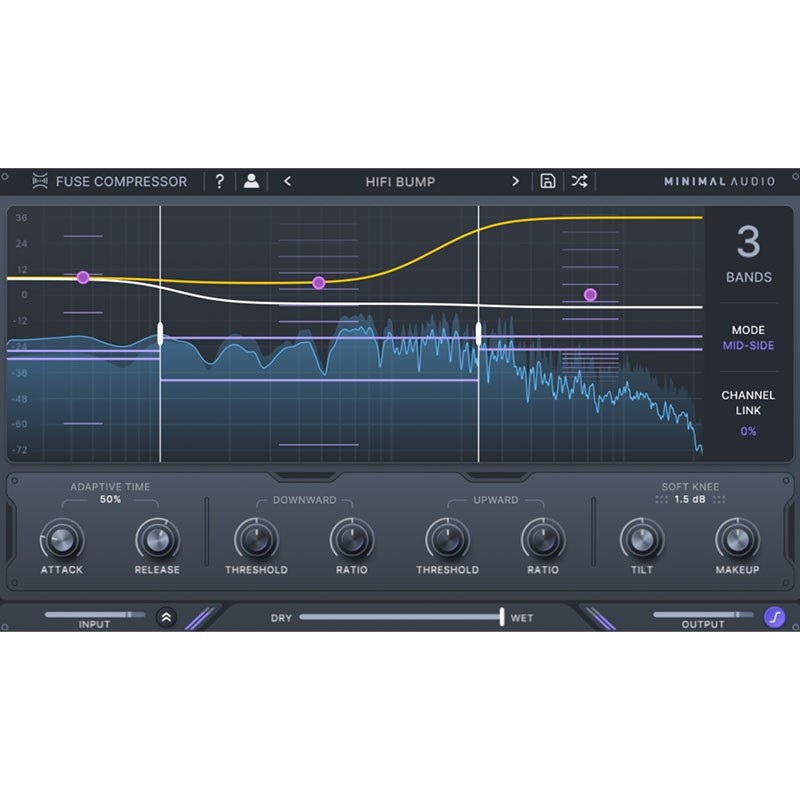Open the help question mark icon
The image size is (800, 800).
pos(219,181)
